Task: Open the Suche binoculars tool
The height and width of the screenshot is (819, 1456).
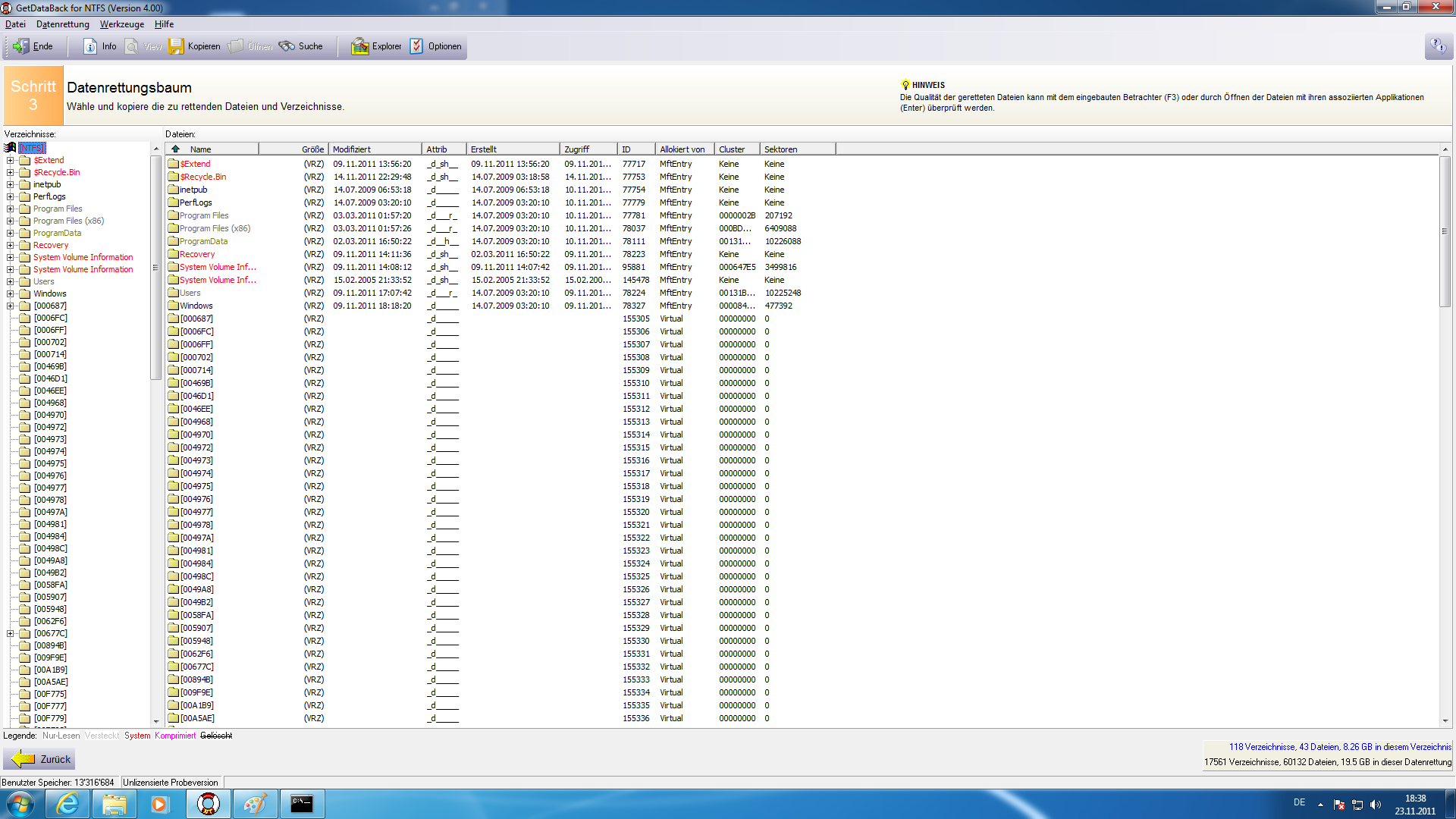Action: (287, 46)
